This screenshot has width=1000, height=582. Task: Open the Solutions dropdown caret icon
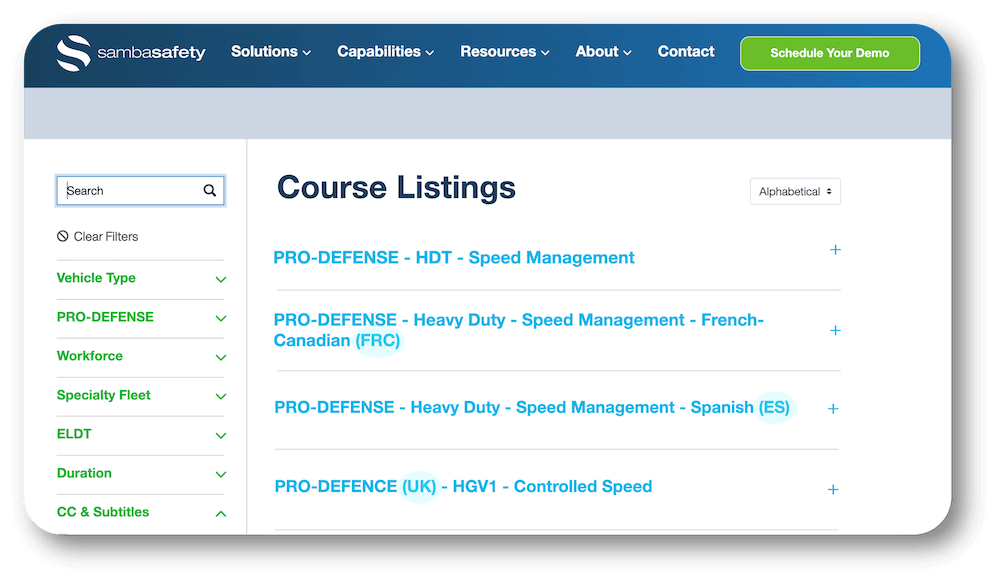[306, 52]
